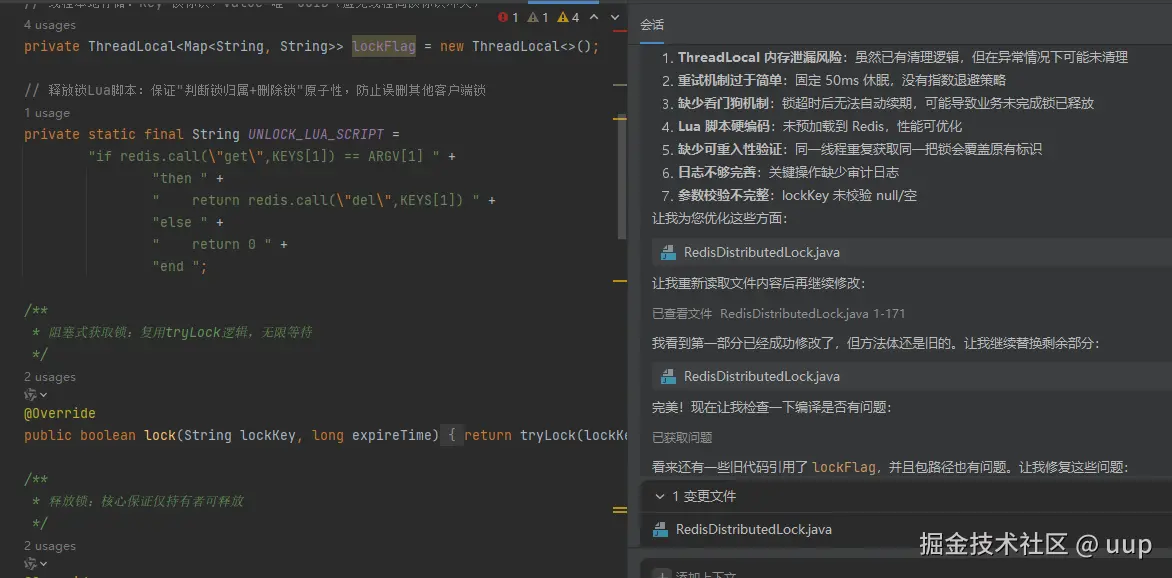
Task: Click the yellow warnings badge showing 4
Action: point(564,16)
